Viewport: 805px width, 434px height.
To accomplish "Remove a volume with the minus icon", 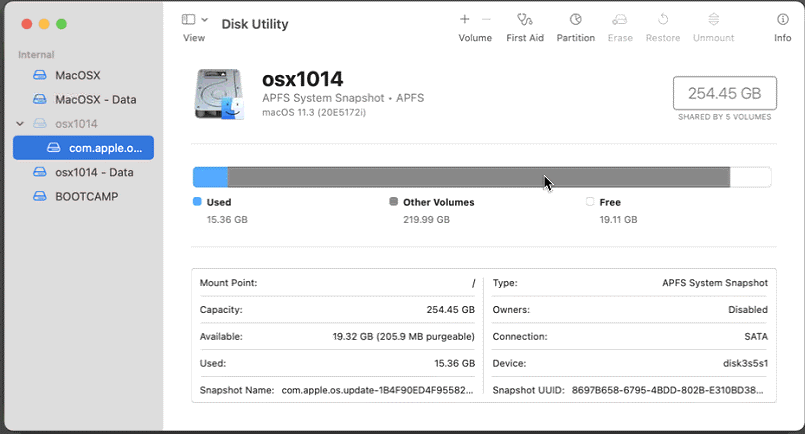I will click(x=486, y=19).
